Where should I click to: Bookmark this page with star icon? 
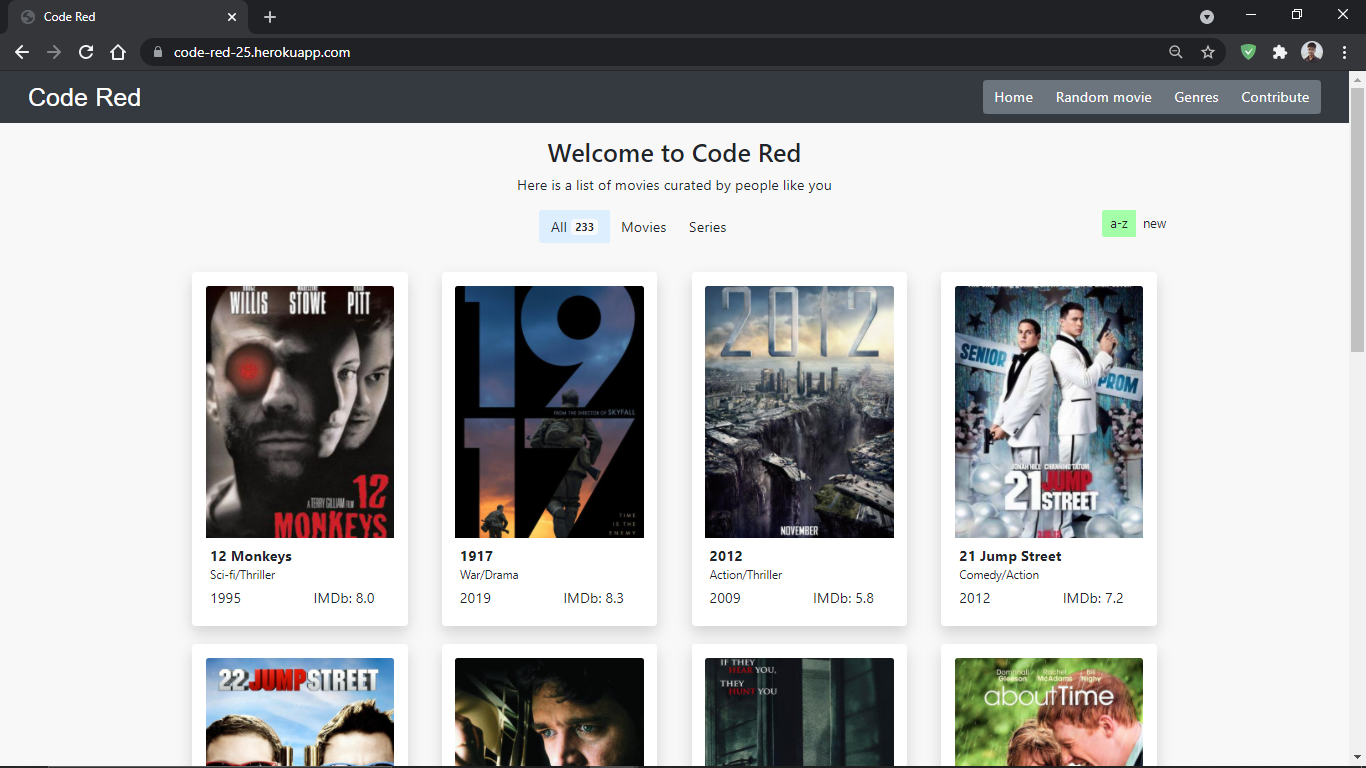point(1208,52)
